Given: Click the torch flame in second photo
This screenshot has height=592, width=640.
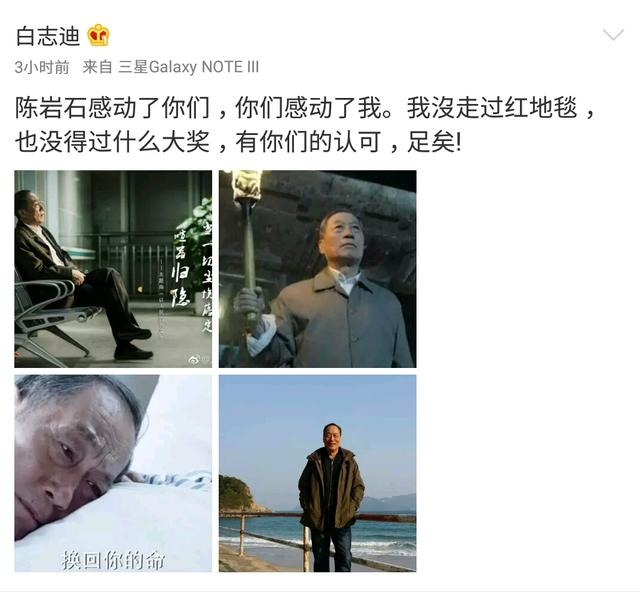Looking at the screenshot, I should coord(246,185).
